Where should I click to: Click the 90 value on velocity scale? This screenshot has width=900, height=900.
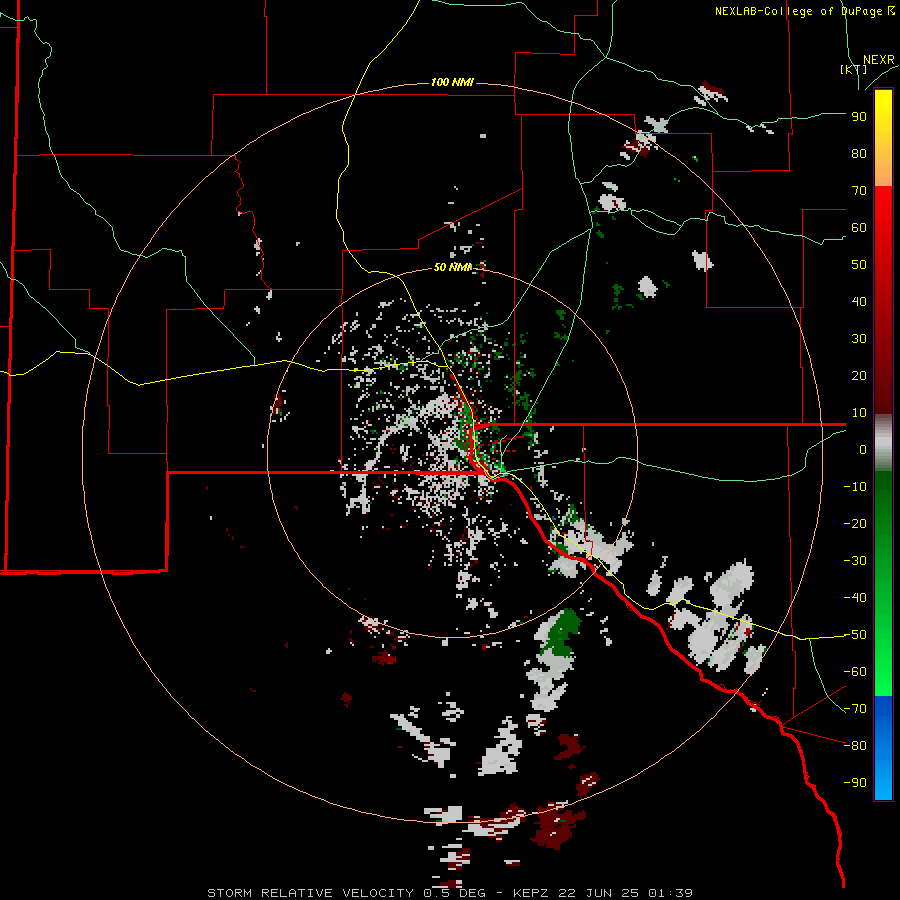pos(859,117)
